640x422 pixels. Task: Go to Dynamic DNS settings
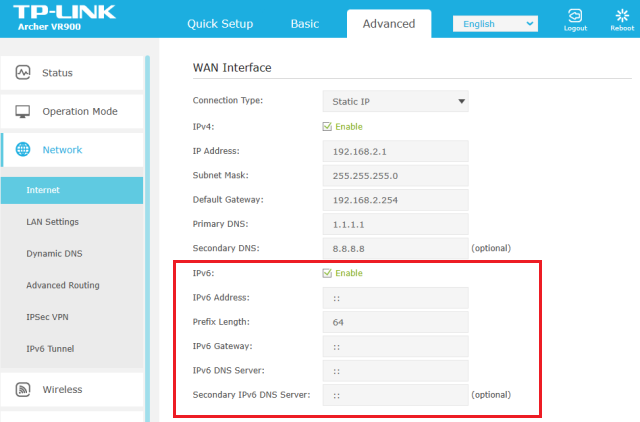(54, 254)
